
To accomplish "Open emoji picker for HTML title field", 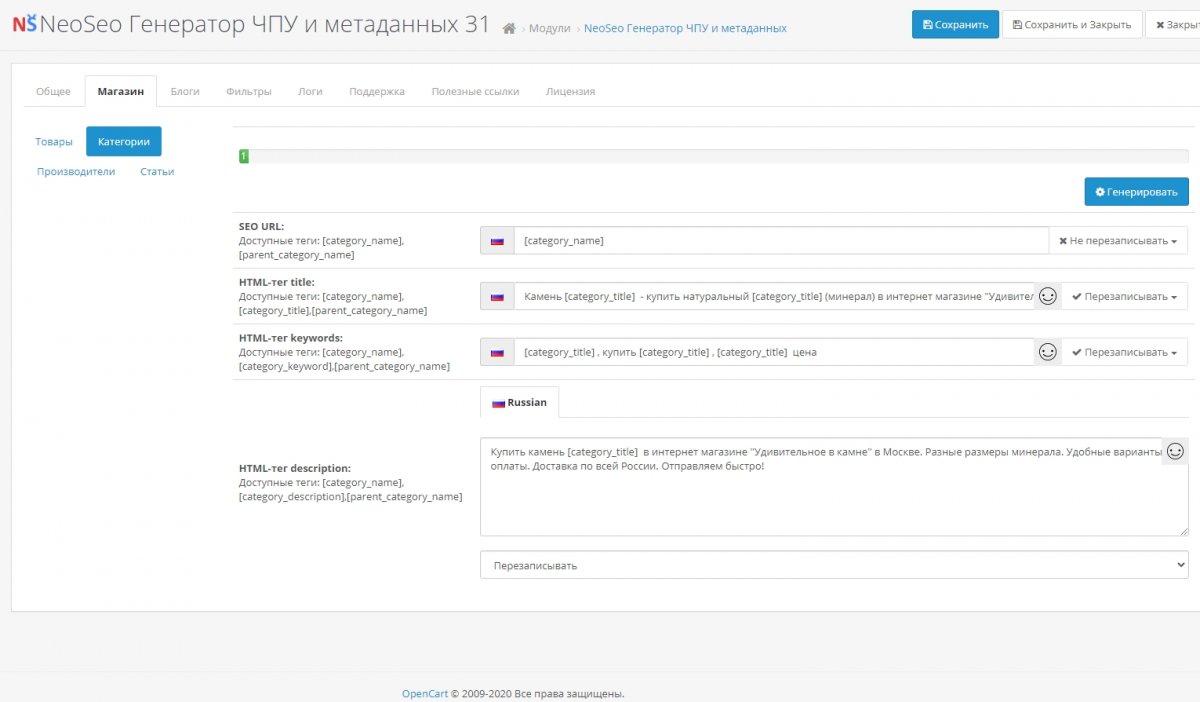I will pos(1047,296).
